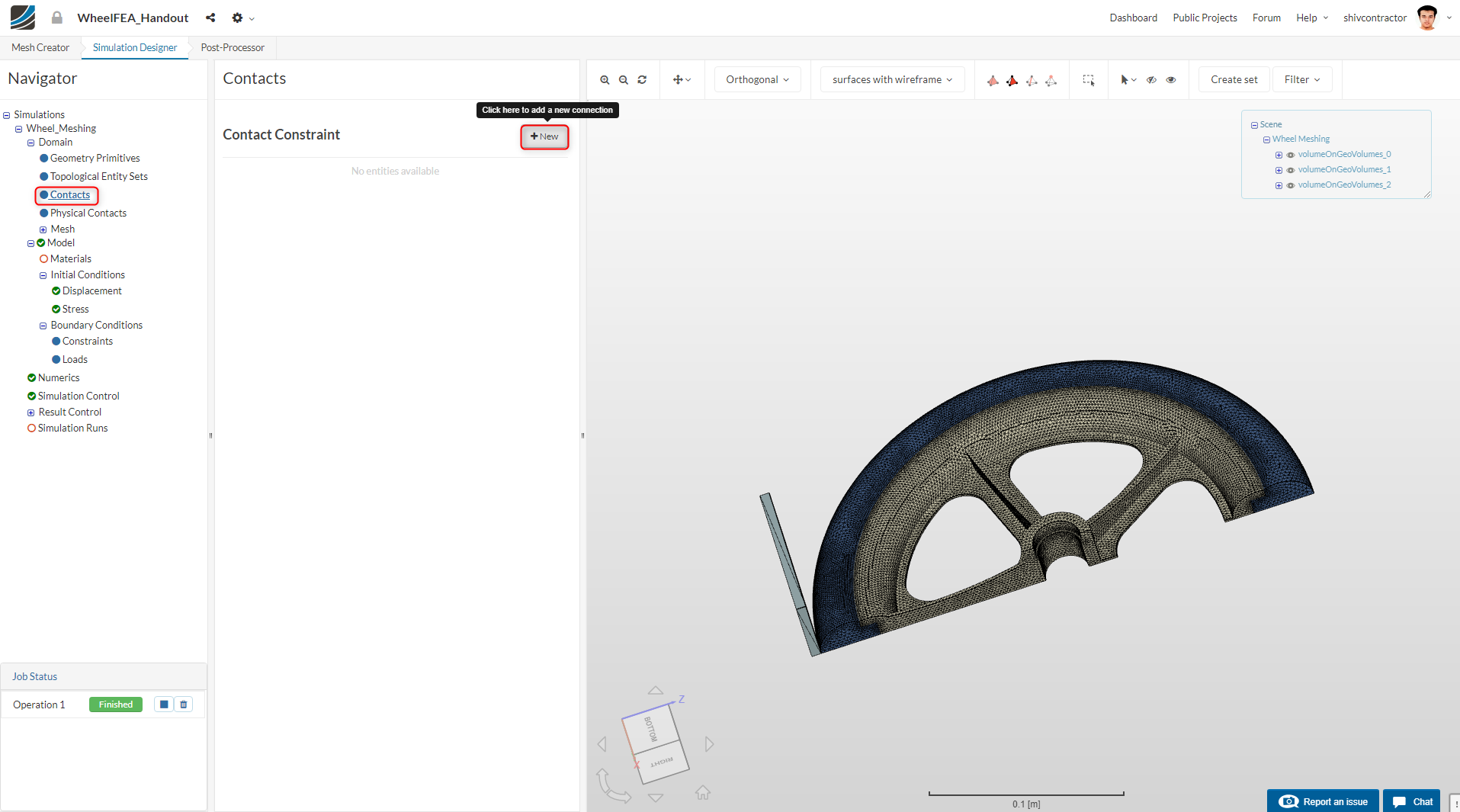Image resolution: width=1460 pixels, height=812 pixels.
Task: Toggle visibility eye for volumeOnGeoVolumes_1
Action: click(1291, 170)
